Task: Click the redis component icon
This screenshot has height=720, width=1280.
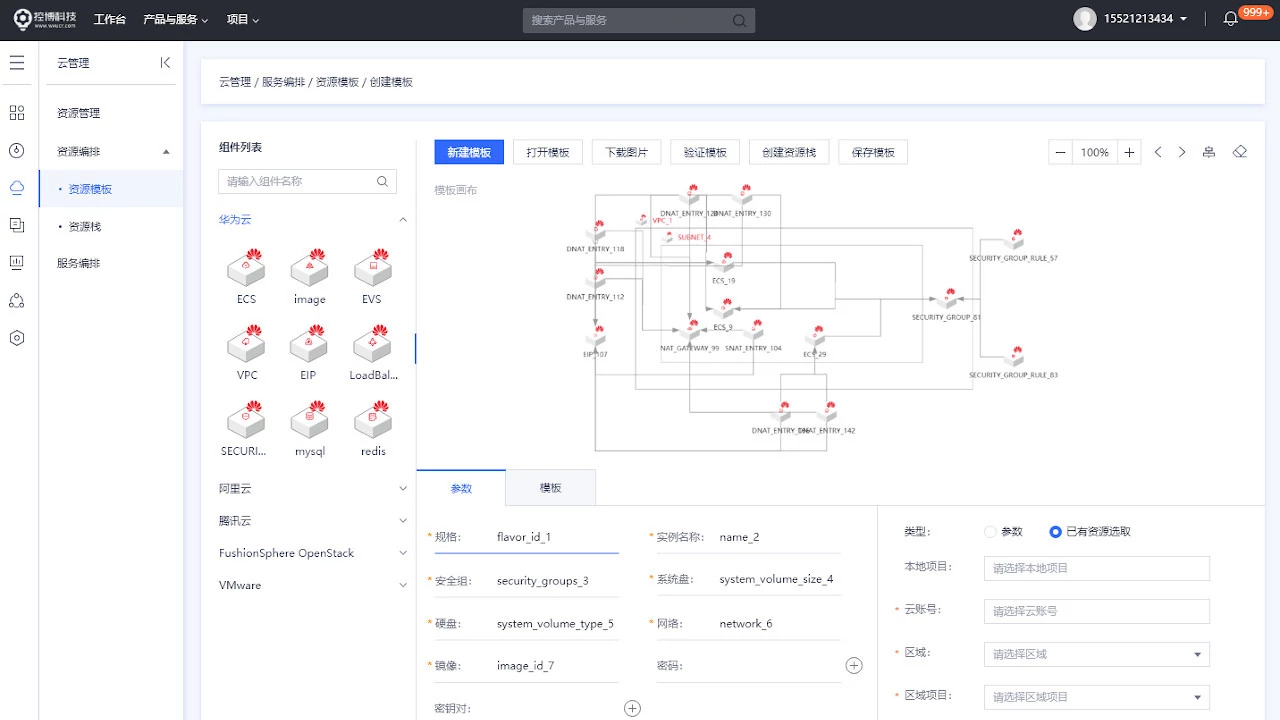Action: point(372,420)
